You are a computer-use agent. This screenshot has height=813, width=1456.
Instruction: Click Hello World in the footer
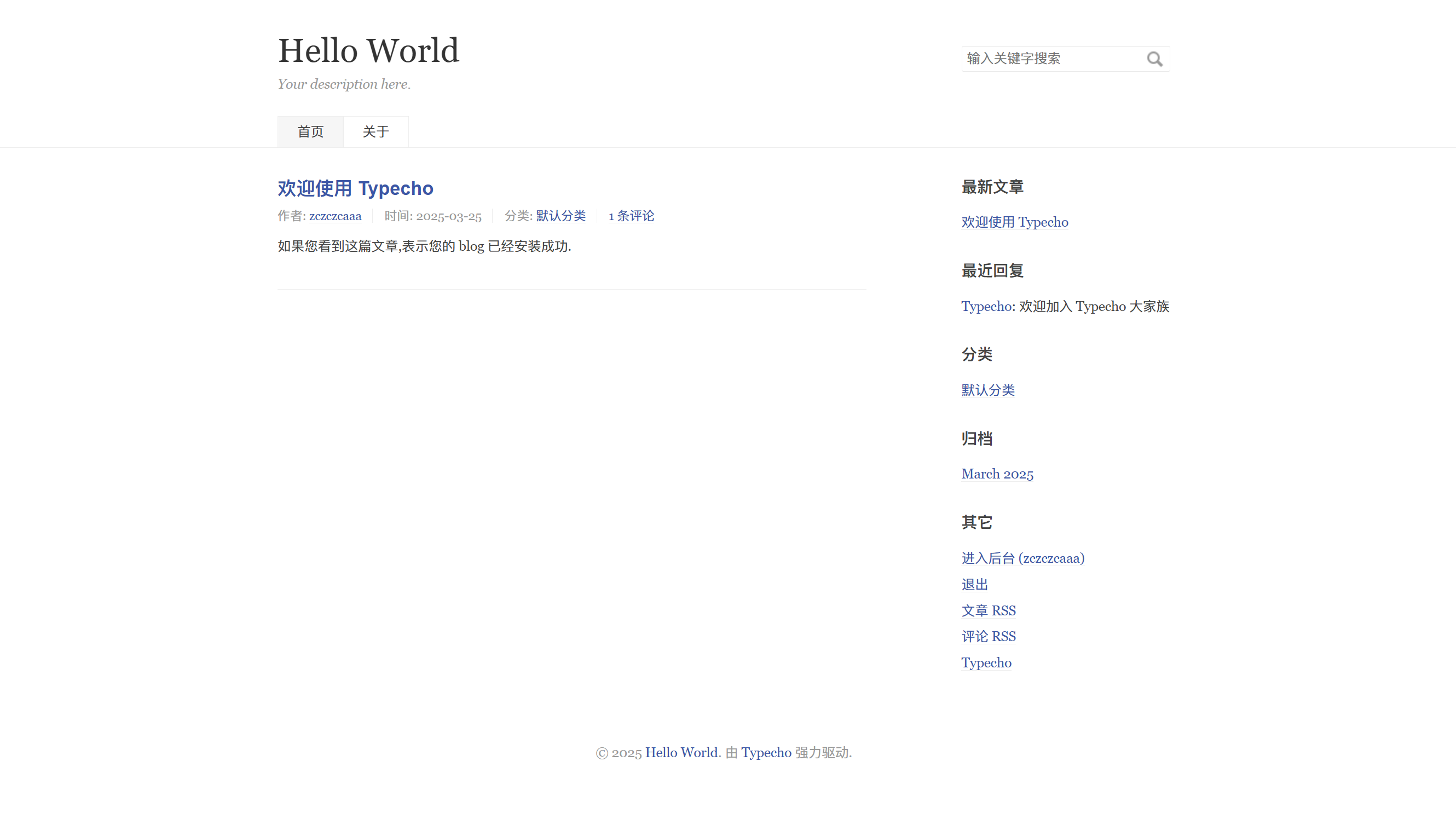click(x=681, y=753)
